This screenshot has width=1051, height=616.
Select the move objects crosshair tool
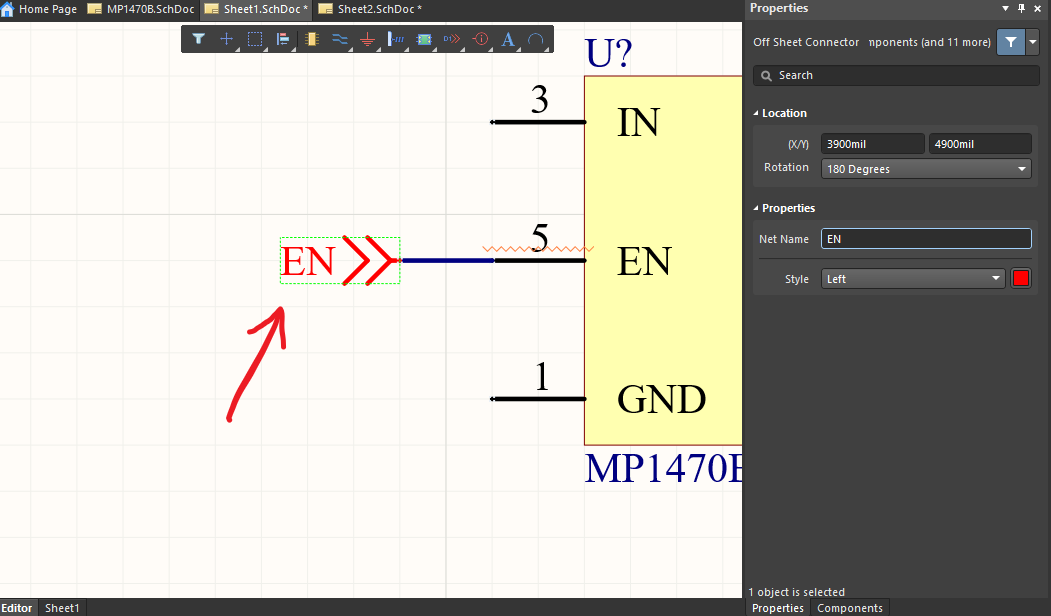point(227,39)
